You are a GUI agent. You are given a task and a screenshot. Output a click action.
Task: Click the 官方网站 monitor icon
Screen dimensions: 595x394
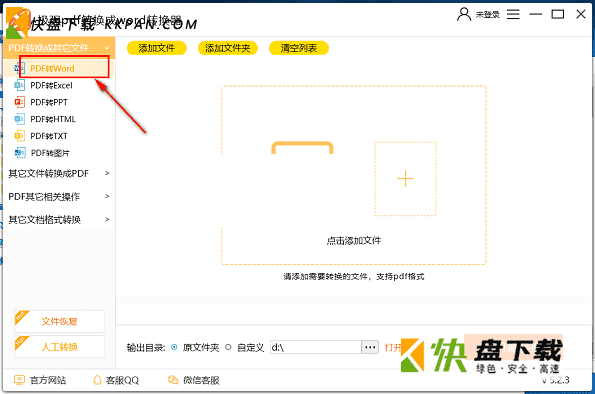click(19, 380)
